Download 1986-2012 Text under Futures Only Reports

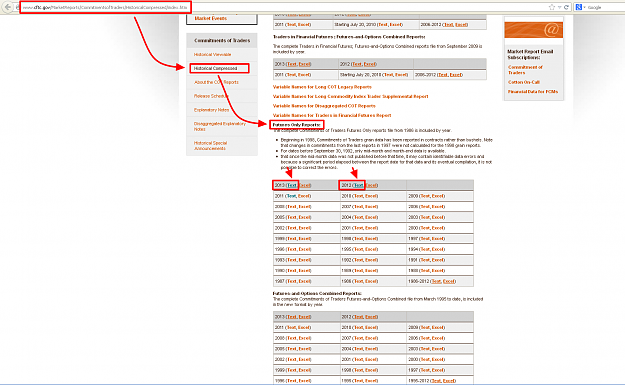click(x=436, y=281)
